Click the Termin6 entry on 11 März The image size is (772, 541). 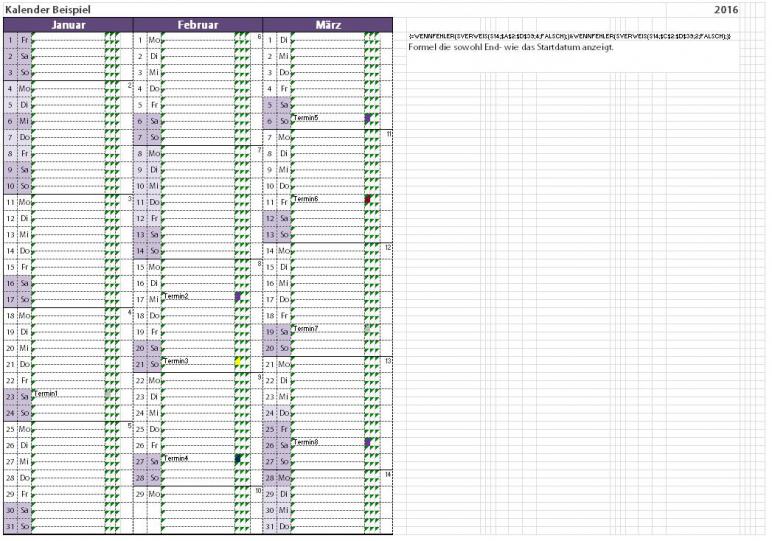[x=306, y=199]
